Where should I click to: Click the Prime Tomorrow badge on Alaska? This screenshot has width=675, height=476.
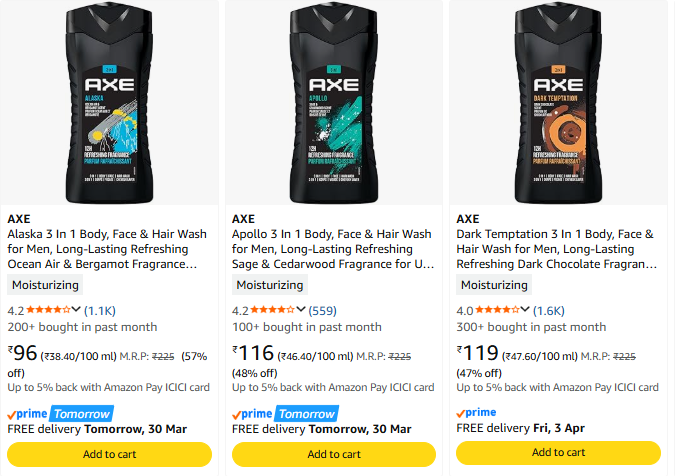coord(60,413)
